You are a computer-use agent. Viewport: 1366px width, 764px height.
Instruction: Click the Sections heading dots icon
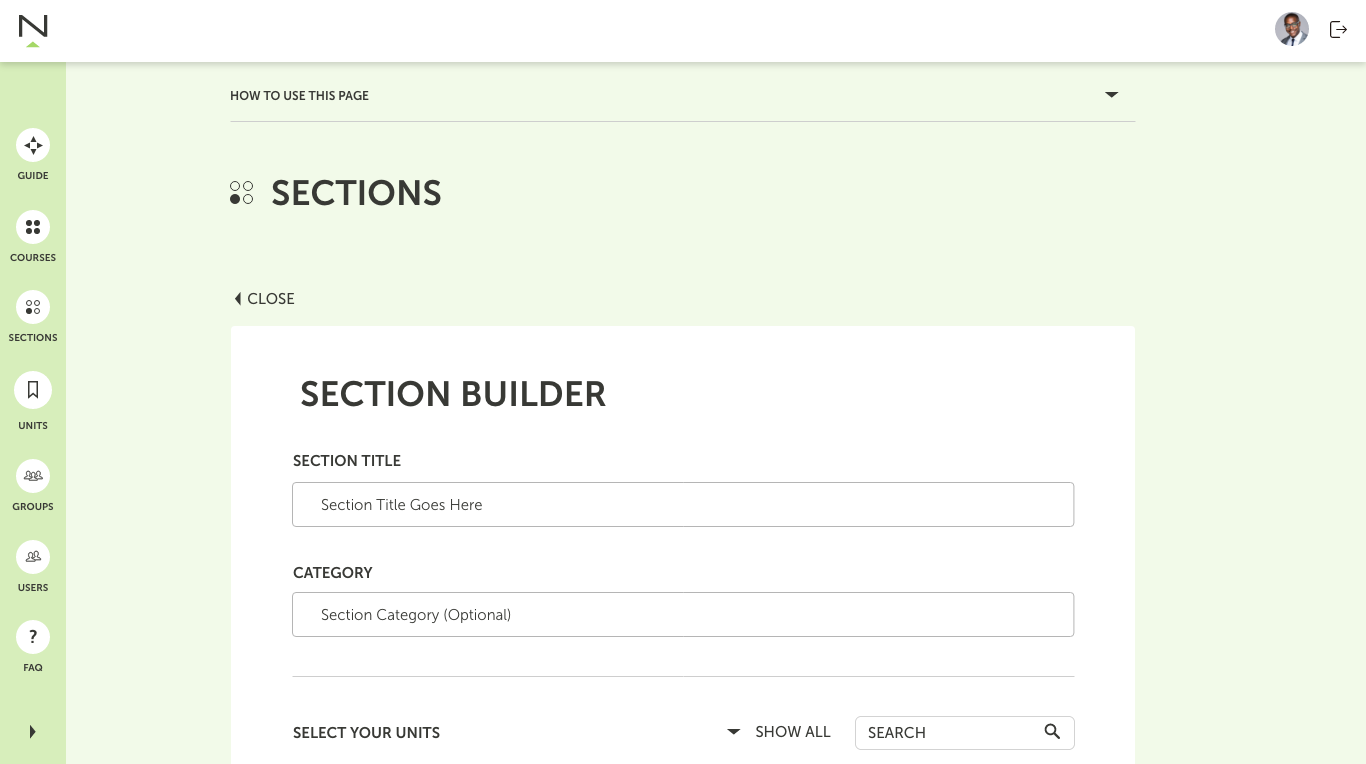[x=241, y=193]
